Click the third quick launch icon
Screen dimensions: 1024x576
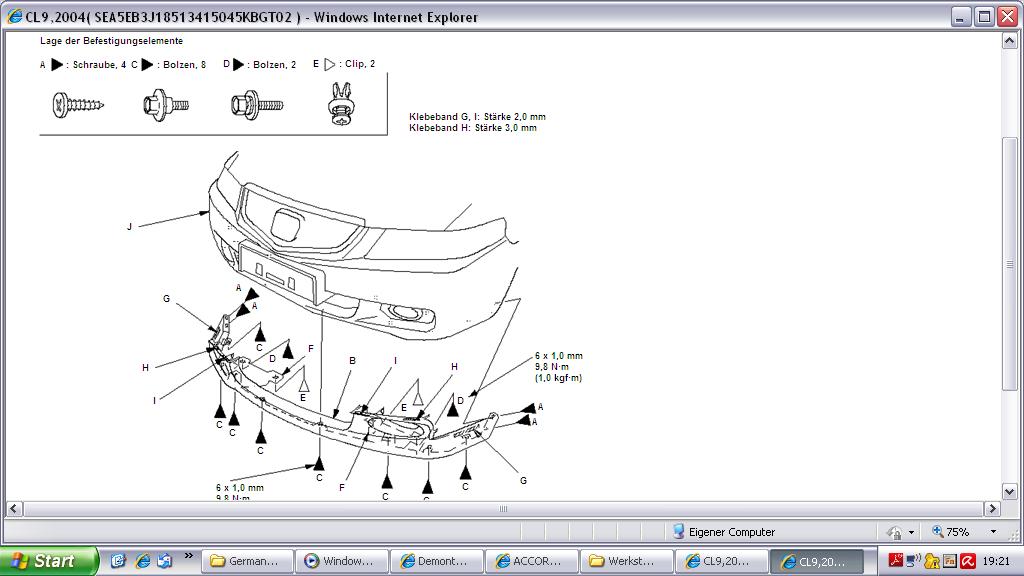click(x=165, y=561)
